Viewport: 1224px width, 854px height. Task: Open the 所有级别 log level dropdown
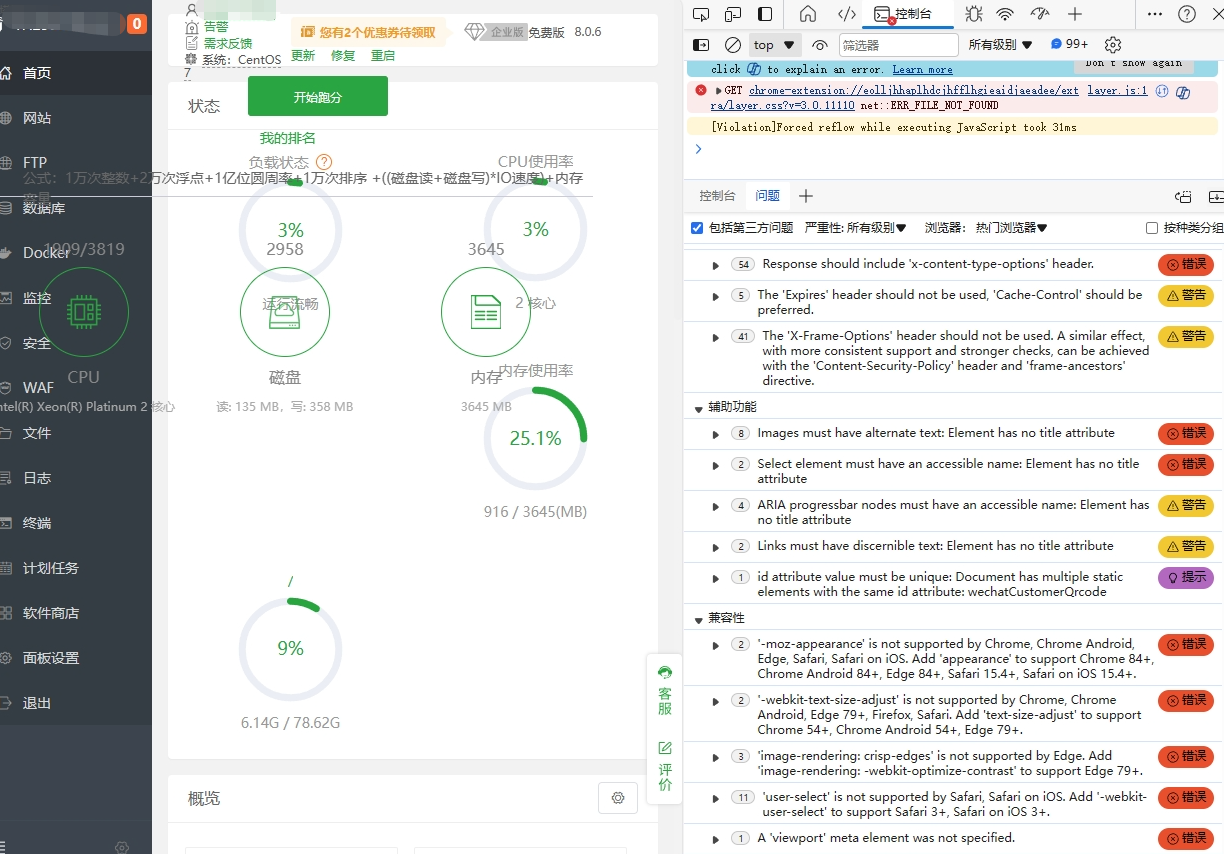[1000, 45]
